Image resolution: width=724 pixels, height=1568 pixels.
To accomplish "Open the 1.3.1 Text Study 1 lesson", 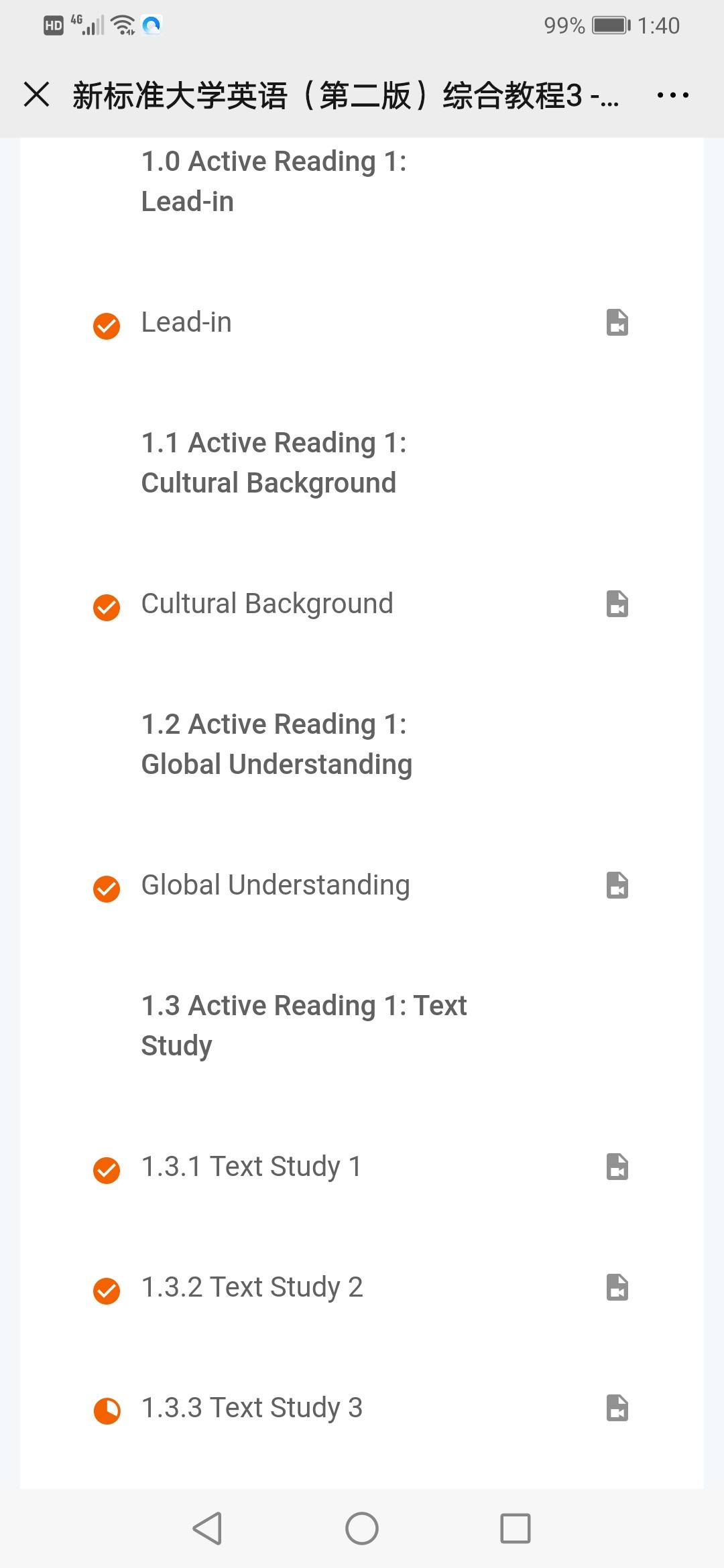I will pyautogui.click(x=251, y=1167).
